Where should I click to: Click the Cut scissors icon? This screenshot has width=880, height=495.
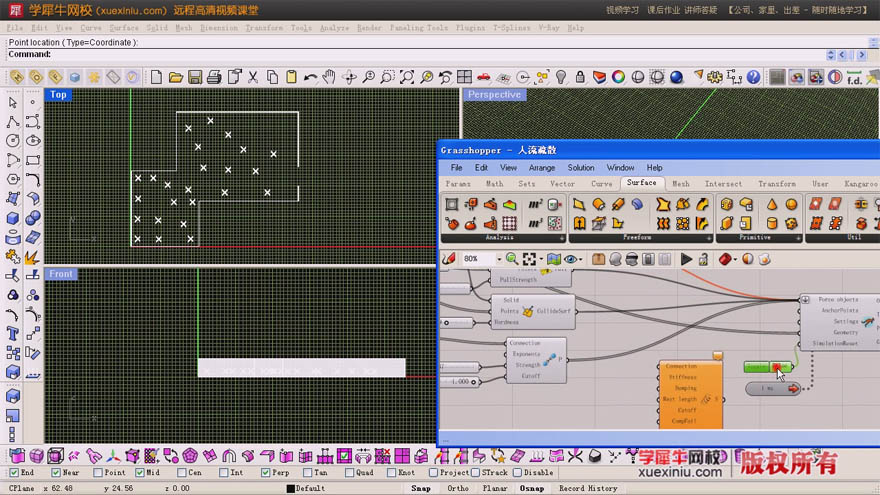click(253, 77)
